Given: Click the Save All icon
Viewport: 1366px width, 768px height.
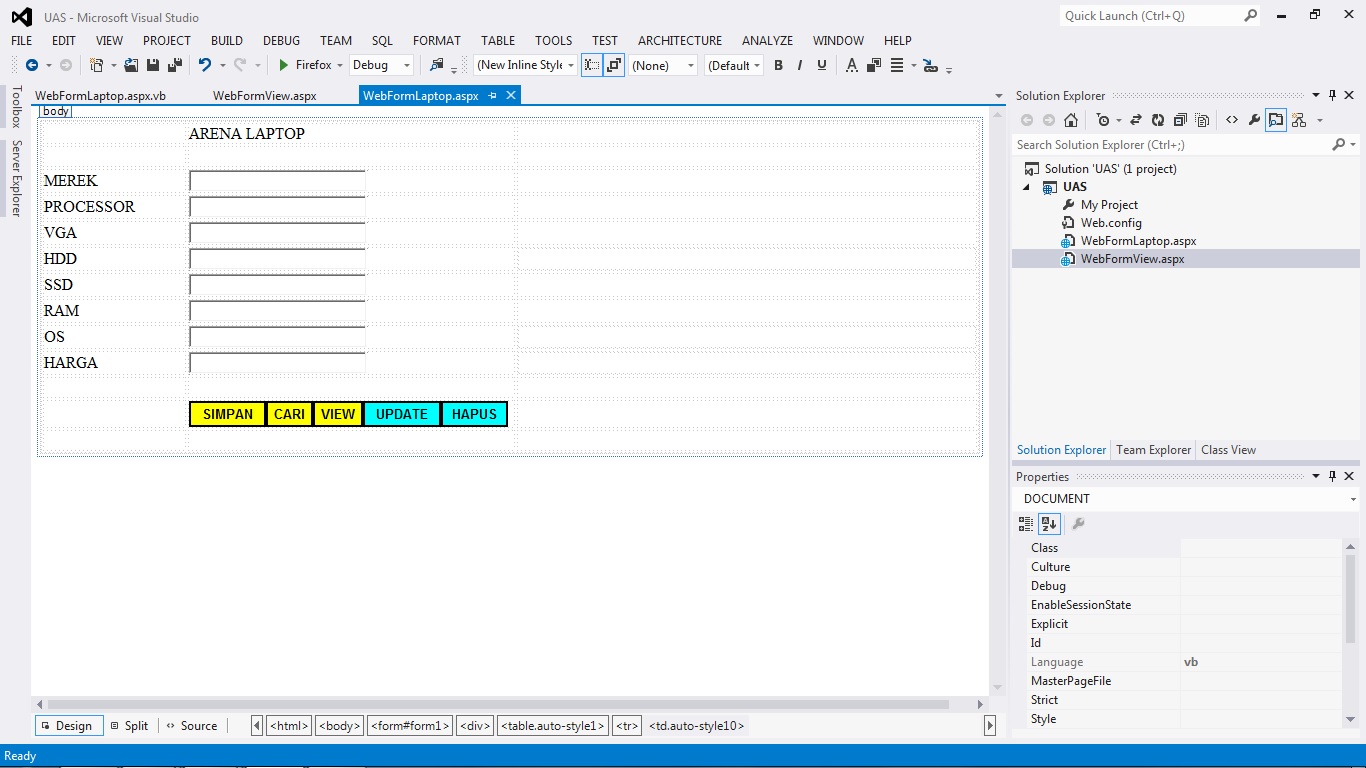Looking at the screenshot, I should point(174,64).
